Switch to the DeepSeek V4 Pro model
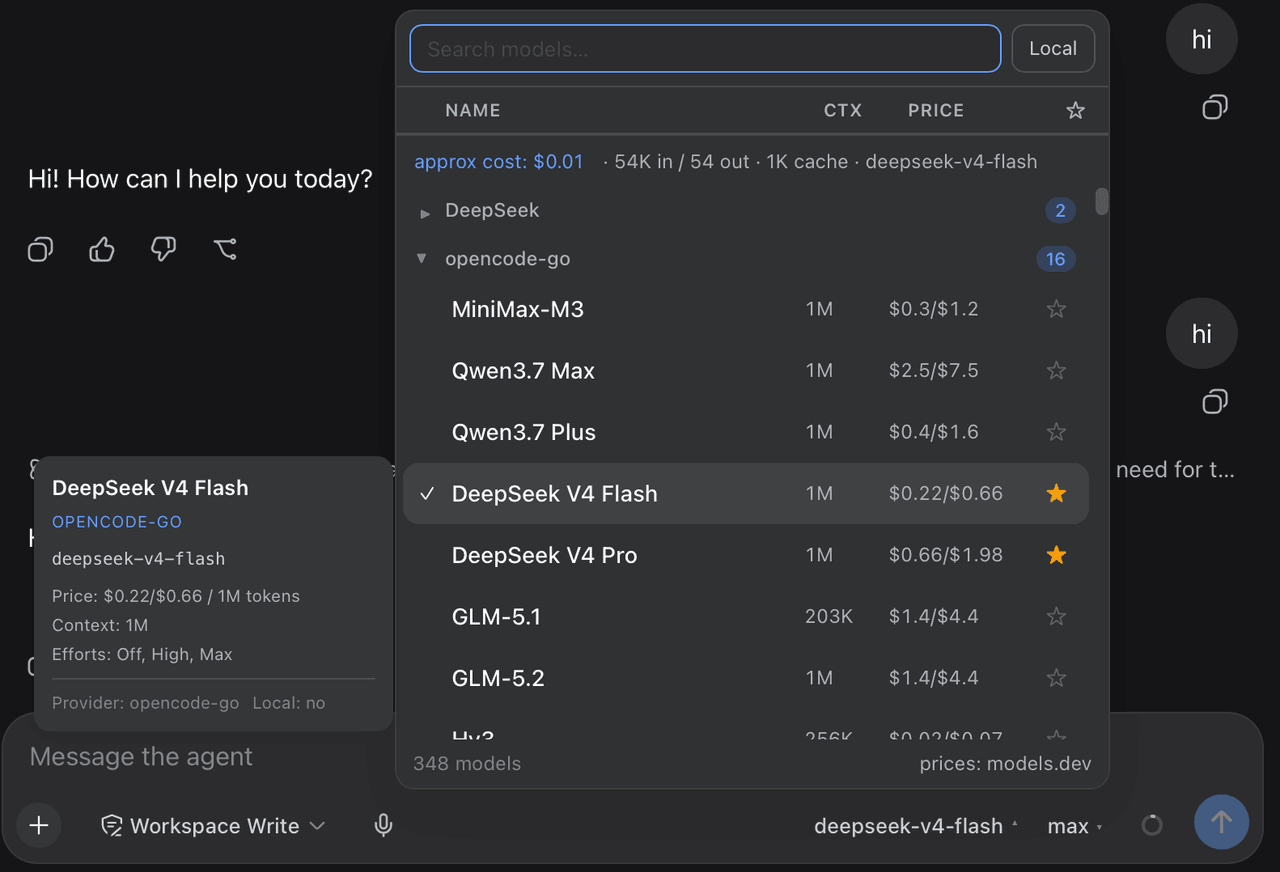This screenshot has height=872, width=1280. 745,555
